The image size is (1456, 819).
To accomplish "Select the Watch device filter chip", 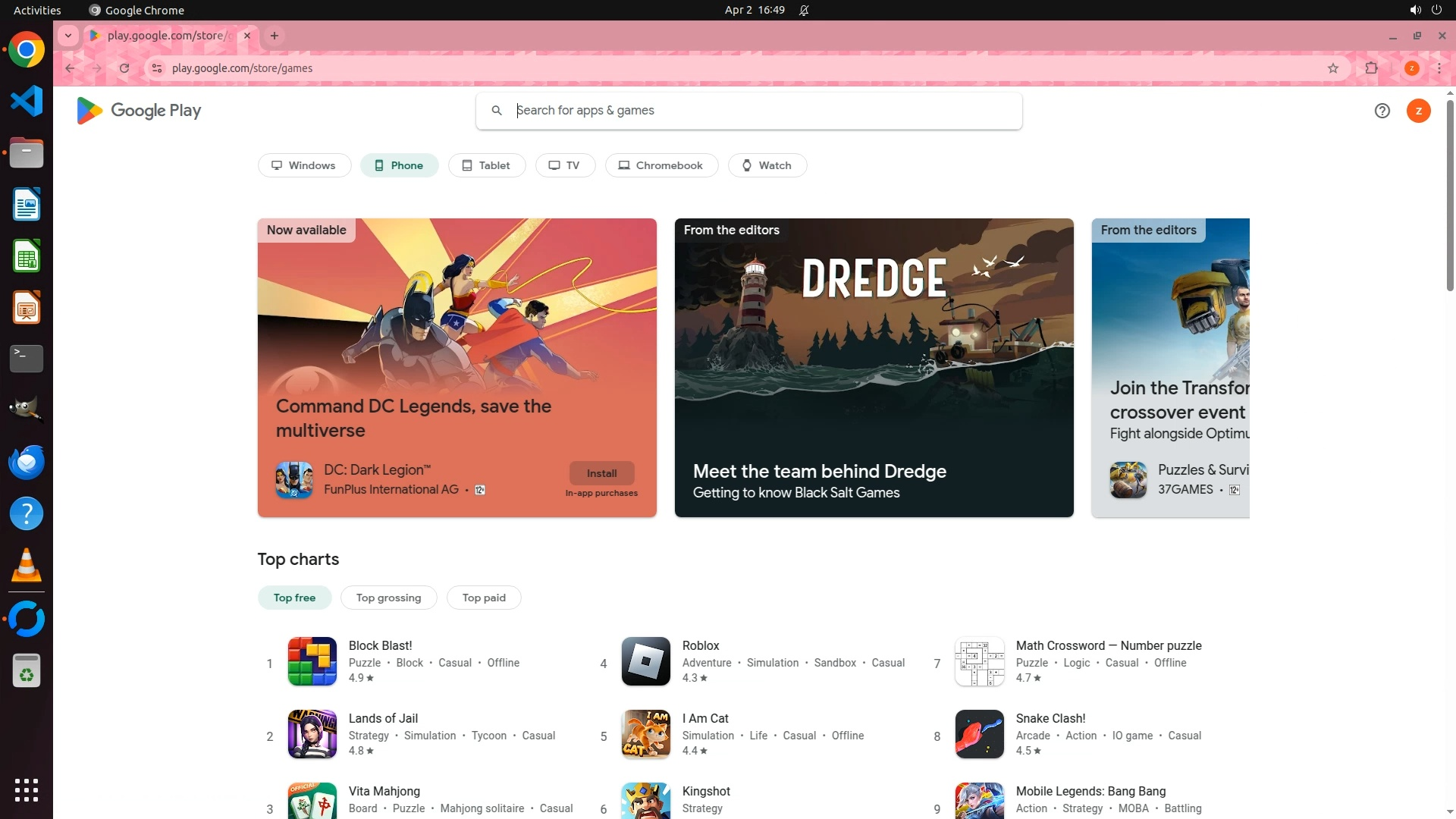I will coord(767,165).
